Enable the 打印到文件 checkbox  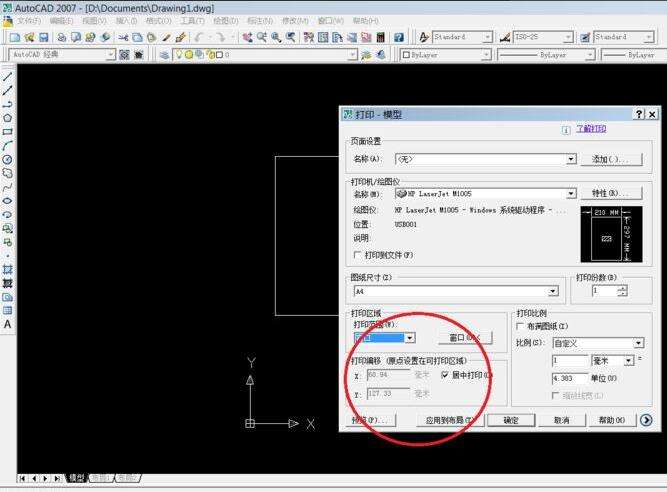click(358, 255)
